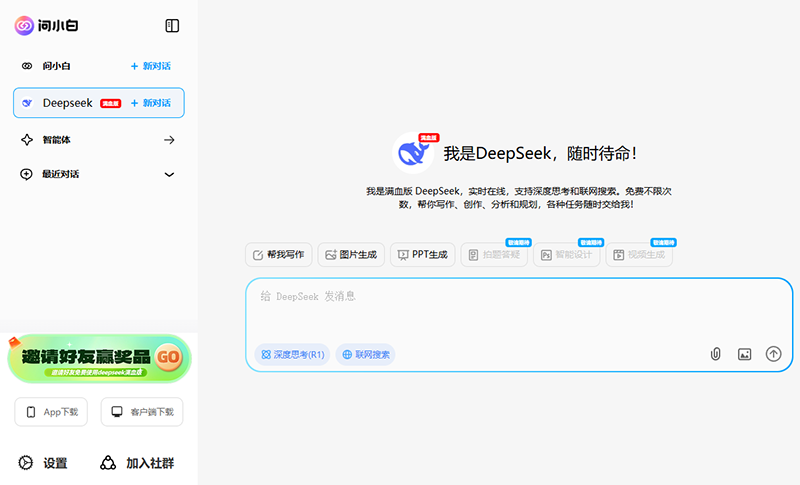This screenshot has height=485, width=800.
Task: Click the presentation icon in PPT生成
Action: click(x=403, y=254)
